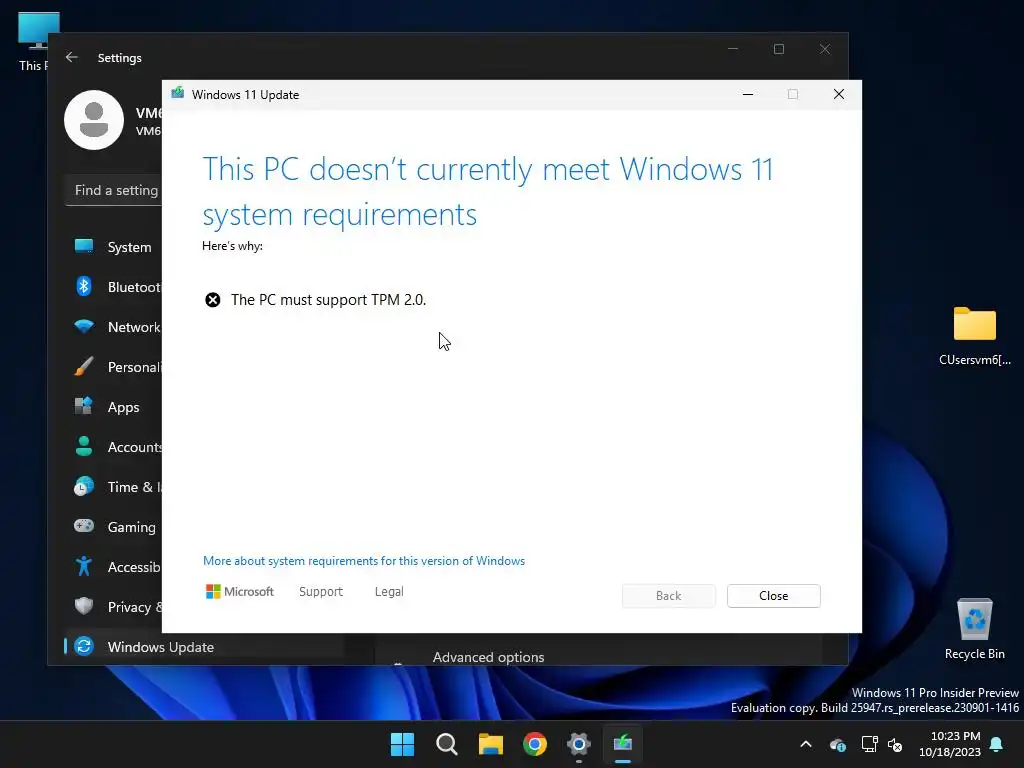Image resolution: width=1024 pixels, height=768 pixels.
Task: Select the Recycle Bin desktop icon
Action: pos(974,628)
